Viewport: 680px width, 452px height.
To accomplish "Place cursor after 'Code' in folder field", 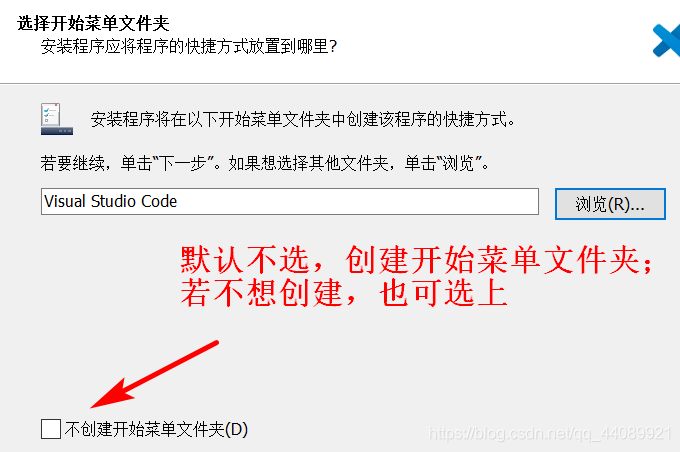I will pyautogui.click(x=178, y=201).
